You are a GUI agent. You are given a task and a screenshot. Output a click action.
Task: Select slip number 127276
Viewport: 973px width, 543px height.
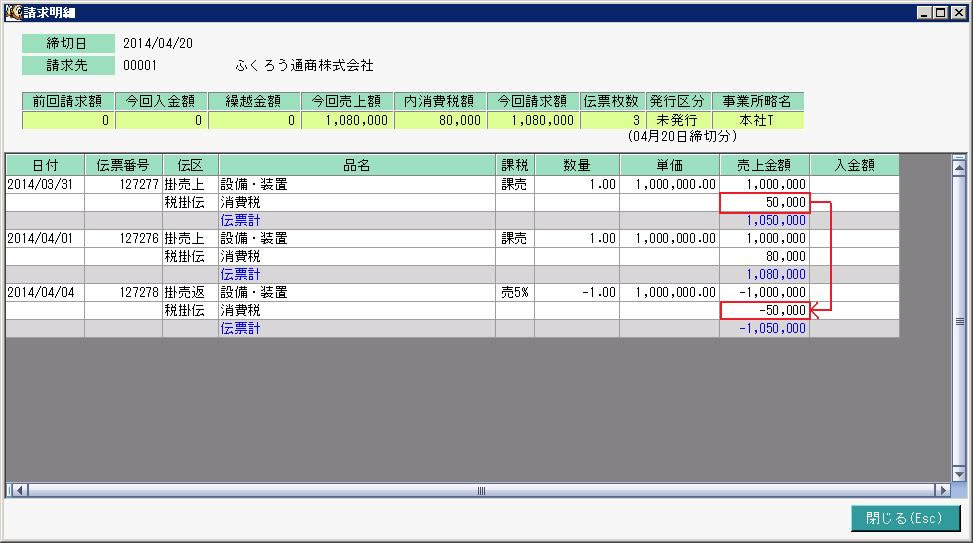123,238
